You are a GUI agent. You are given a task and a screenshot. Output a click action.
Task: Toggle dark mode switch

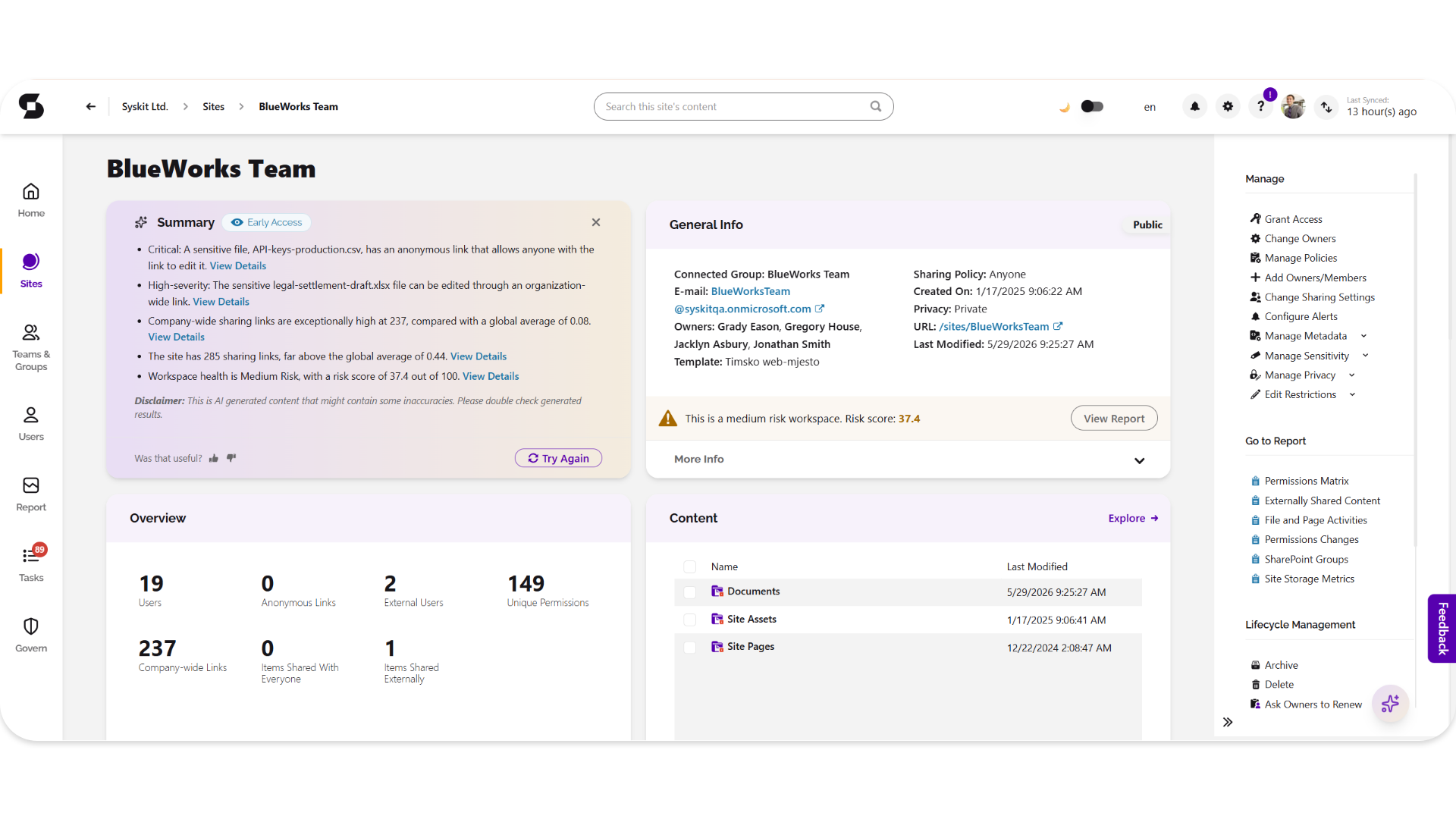1092,106
